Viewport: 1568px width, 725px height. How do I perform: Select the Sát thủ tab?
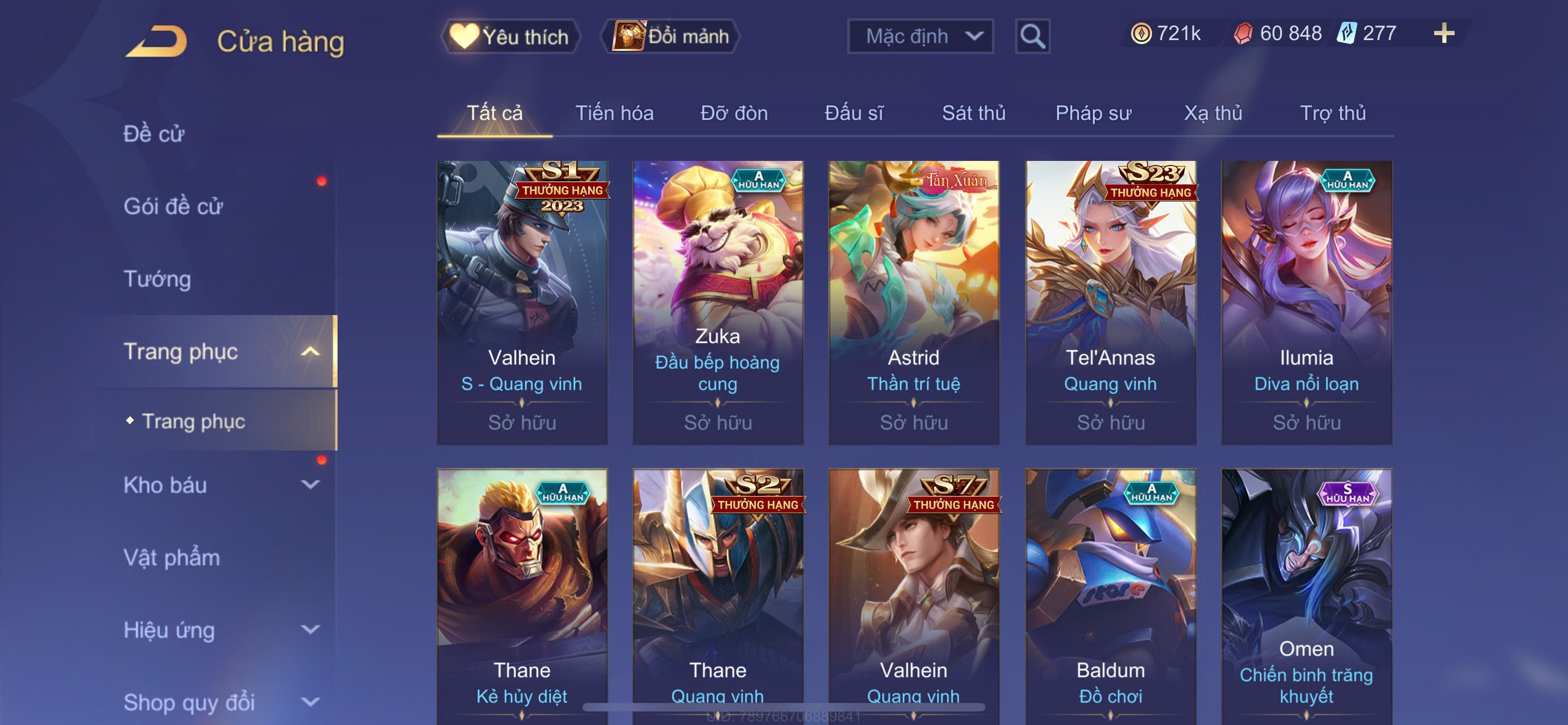point(973,113)
